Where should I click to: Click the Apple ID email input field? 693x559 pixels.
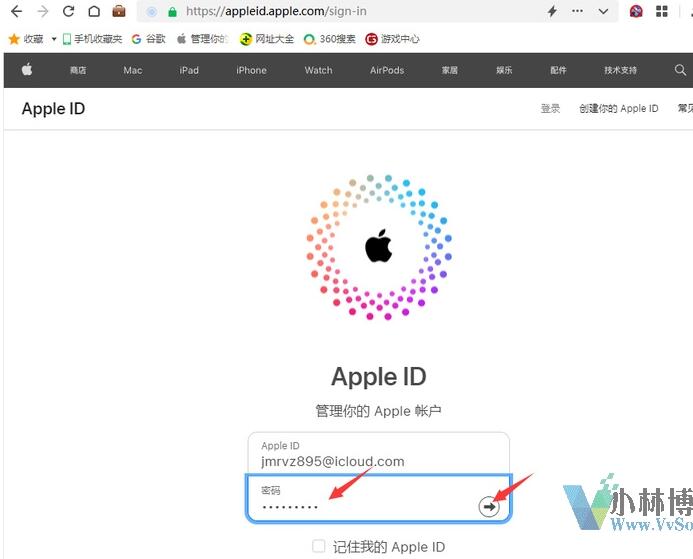[x=379, y=454]
